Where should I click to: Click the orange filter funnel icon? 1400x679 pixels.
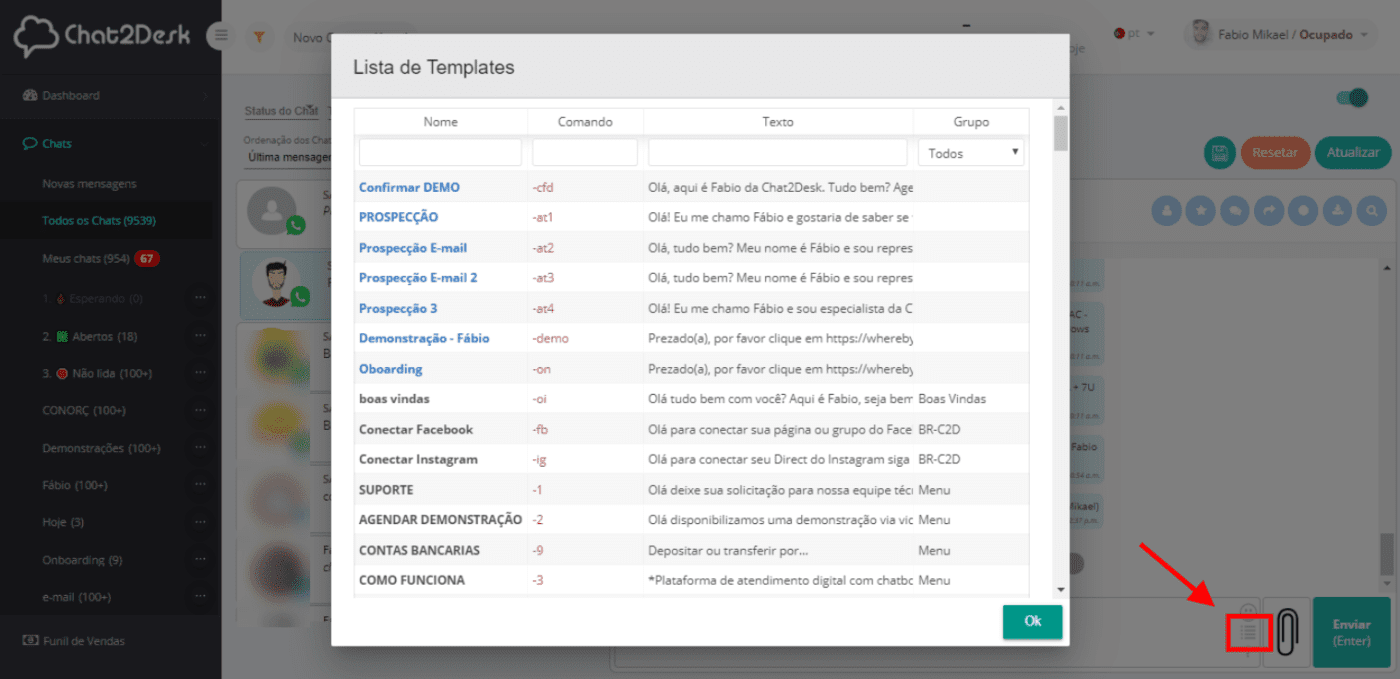coord(260,37)
